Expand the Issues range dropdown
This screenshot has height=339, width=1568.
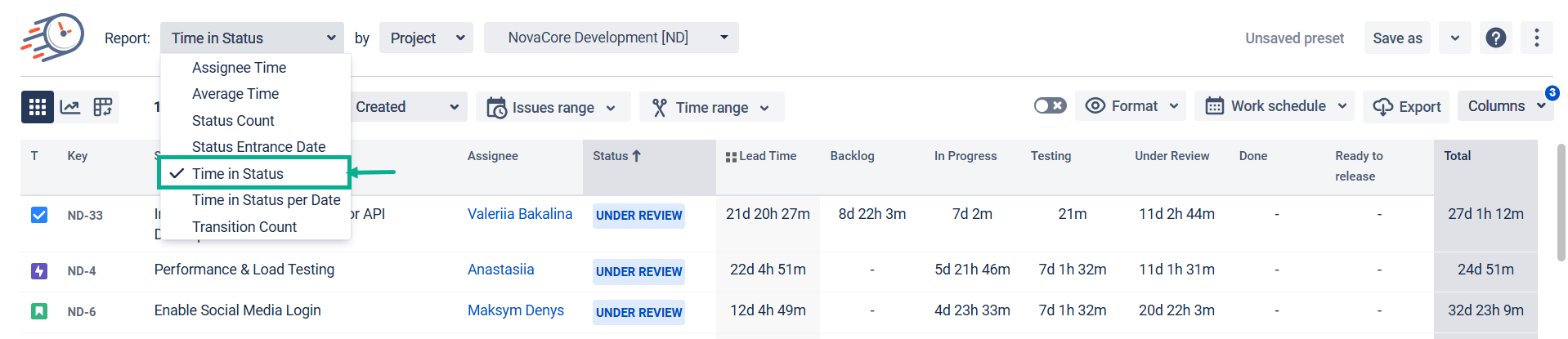coord(553,107)
